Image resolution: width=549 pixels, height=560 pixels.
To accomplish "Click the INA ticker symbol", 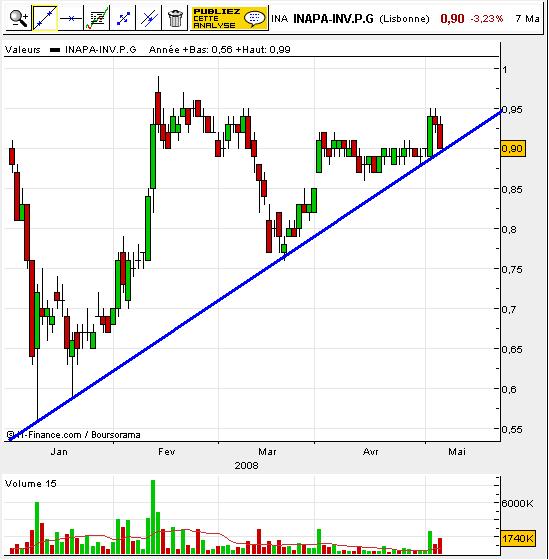I will coord(280,19).
